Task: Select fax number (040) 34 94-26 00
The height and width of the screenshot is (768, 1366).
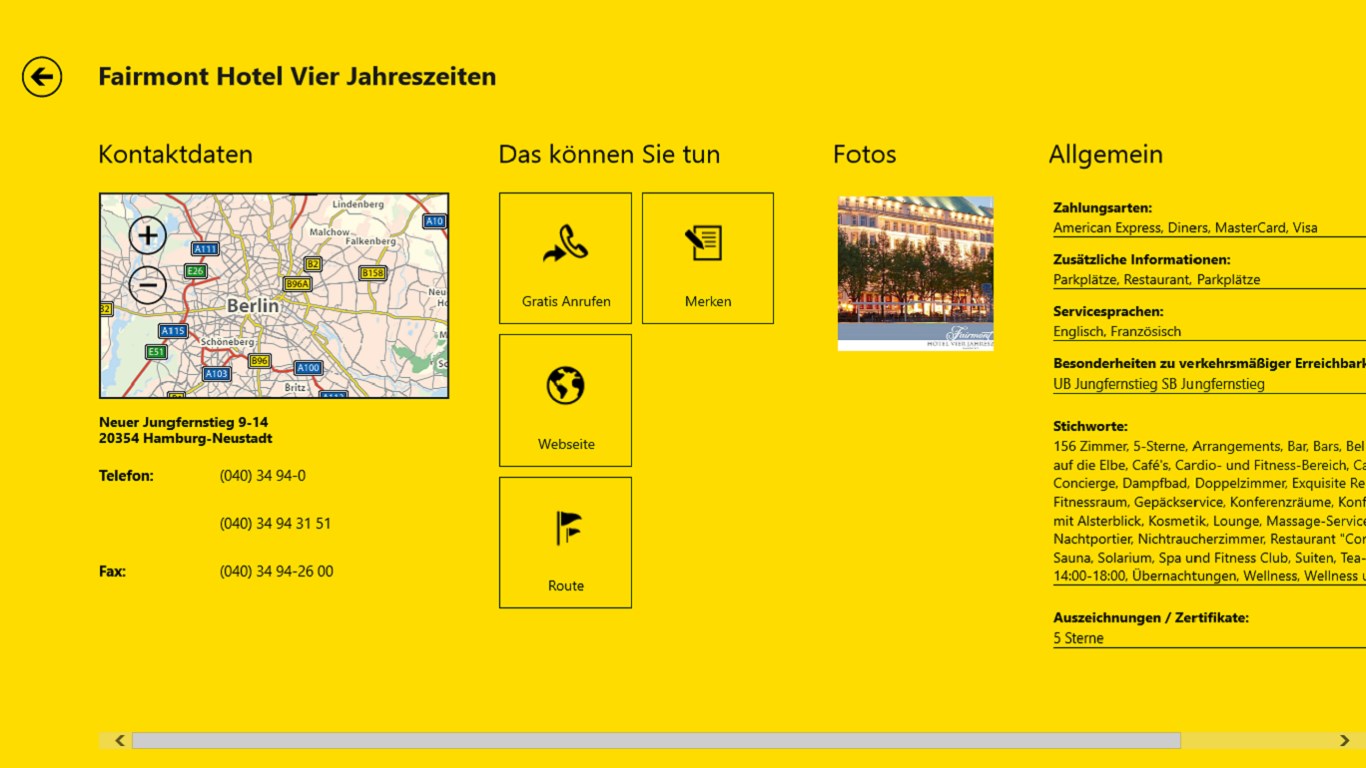Action: (277, 572)
